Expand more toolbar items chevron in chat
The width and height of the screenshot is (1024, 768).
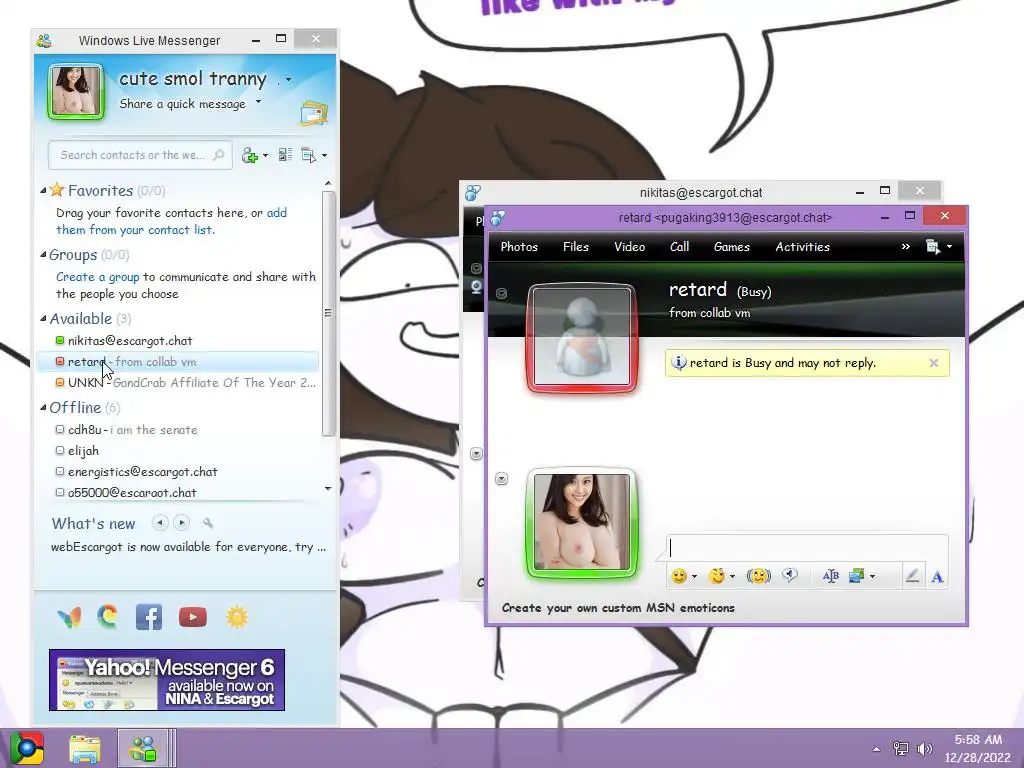906,246
